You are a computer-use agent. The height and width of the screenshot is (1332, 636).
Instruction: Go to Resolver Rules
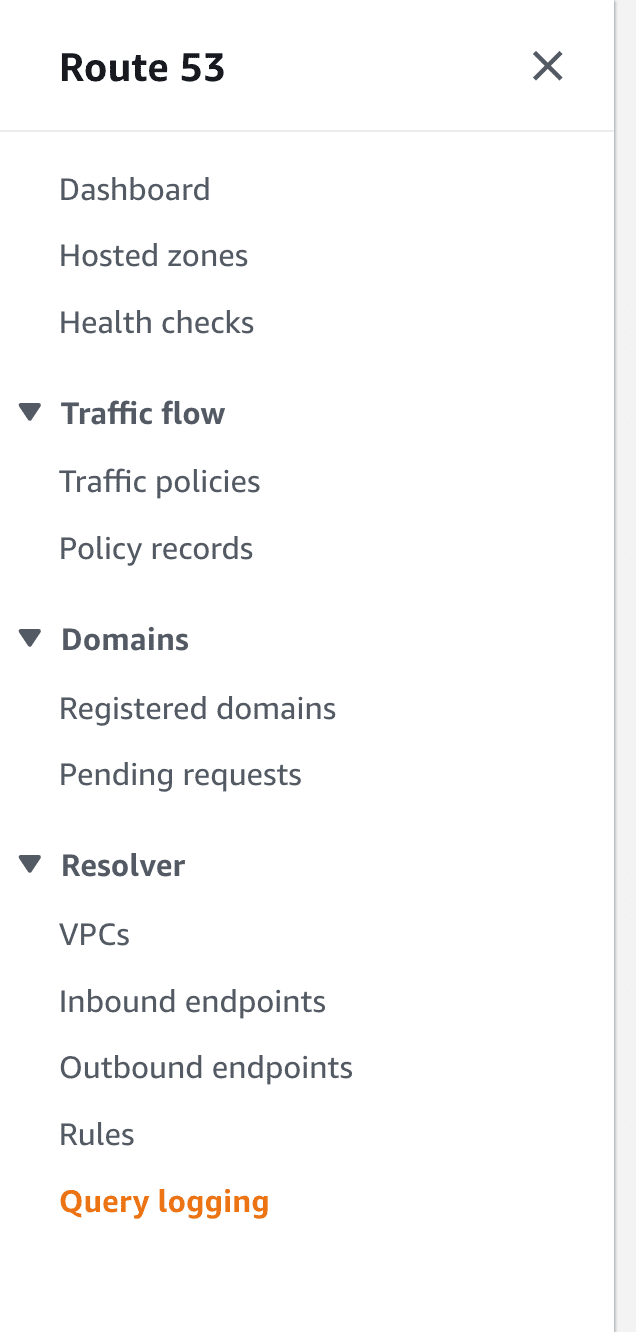(x=97, y=1135)
